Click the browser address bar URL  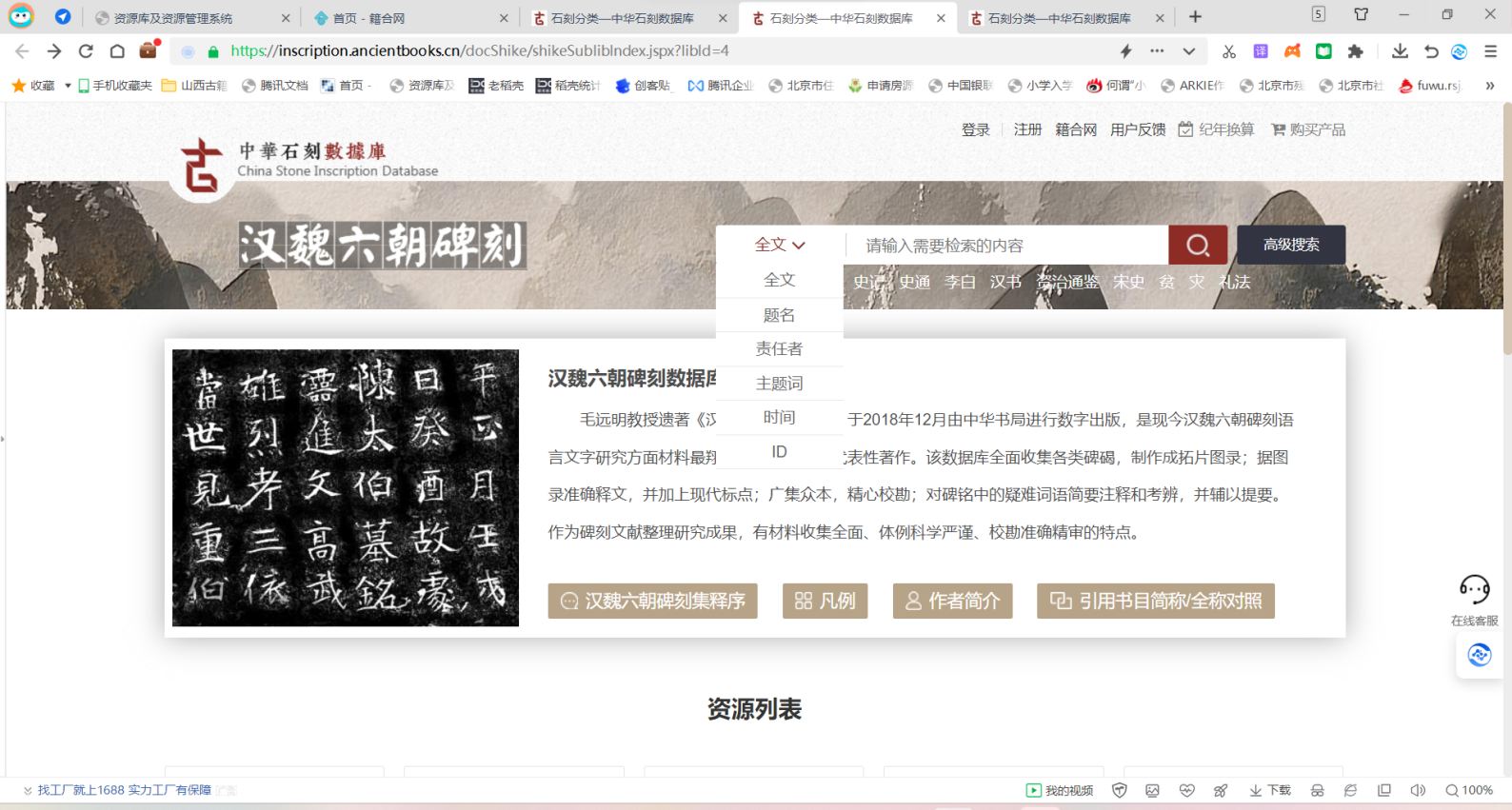point(480,51)
